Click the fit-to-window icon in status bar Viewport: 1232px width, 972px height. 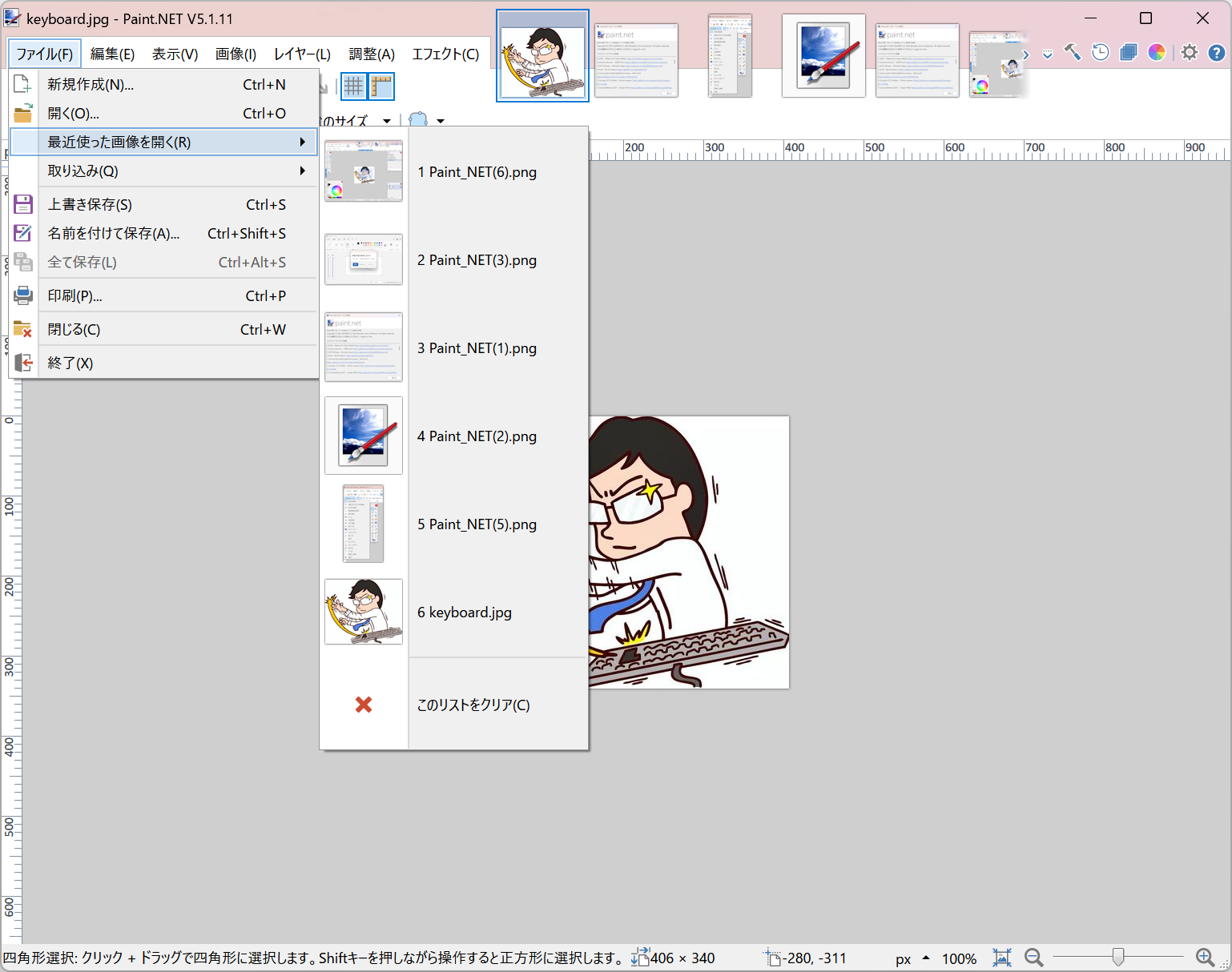(x=1001, y=958)
